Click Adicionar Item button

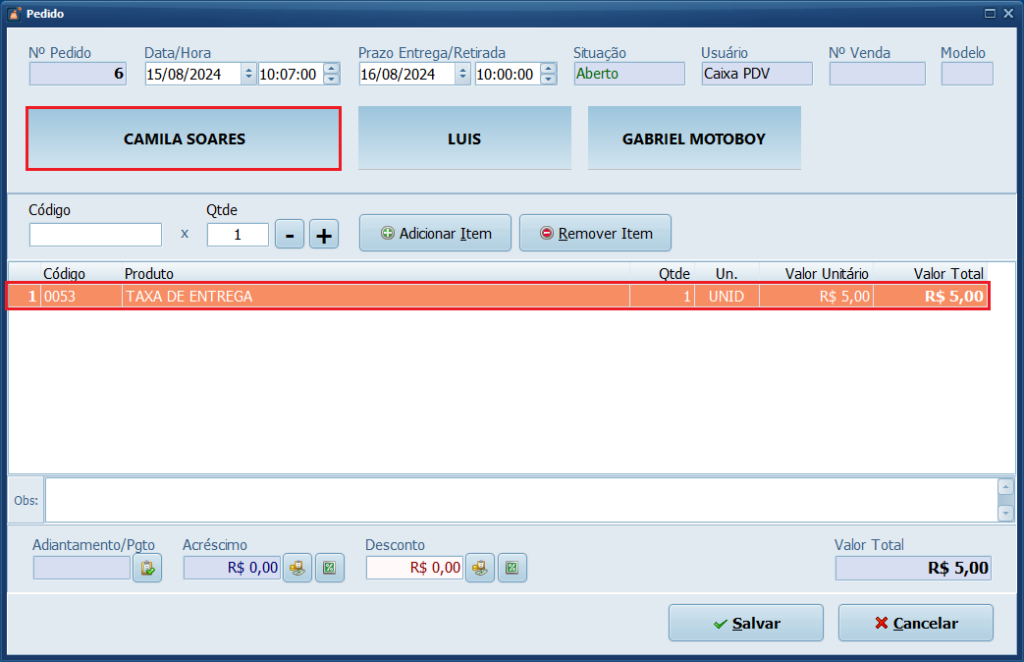(435, 233)
